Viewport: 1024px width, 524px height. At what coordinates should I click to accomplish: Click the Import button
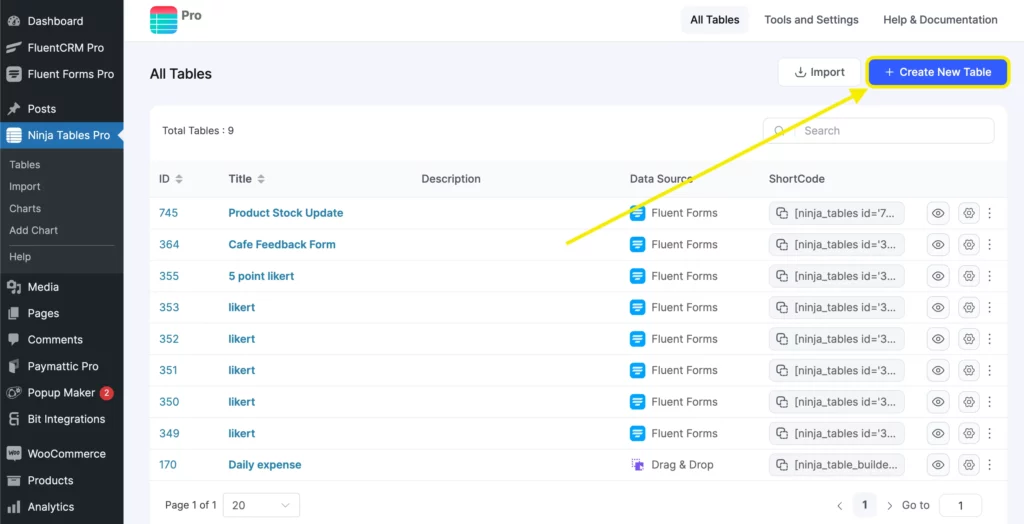[819, 72]
